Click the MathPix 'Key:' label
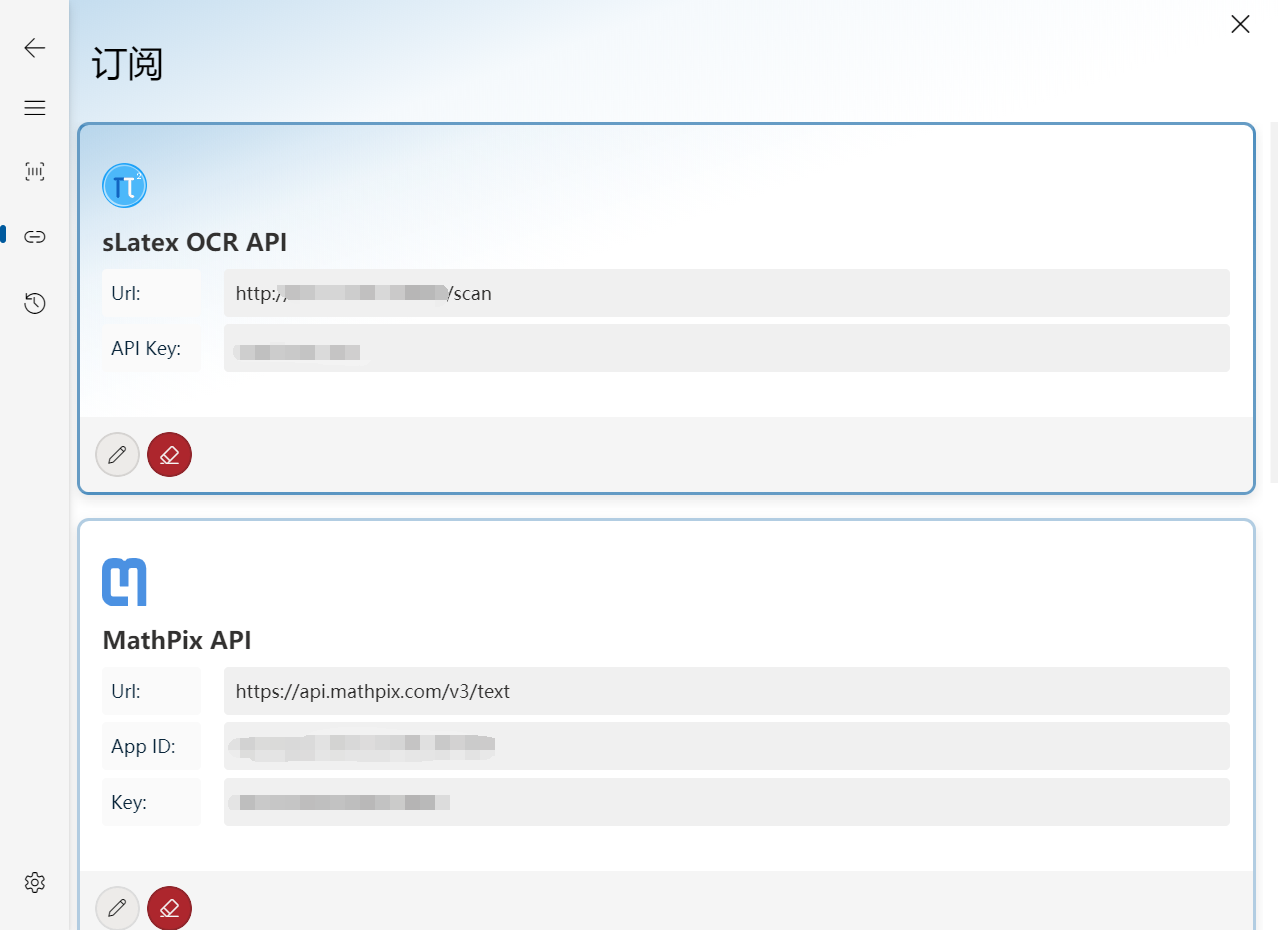This screenshot has height=930, width=1278. 129,802
